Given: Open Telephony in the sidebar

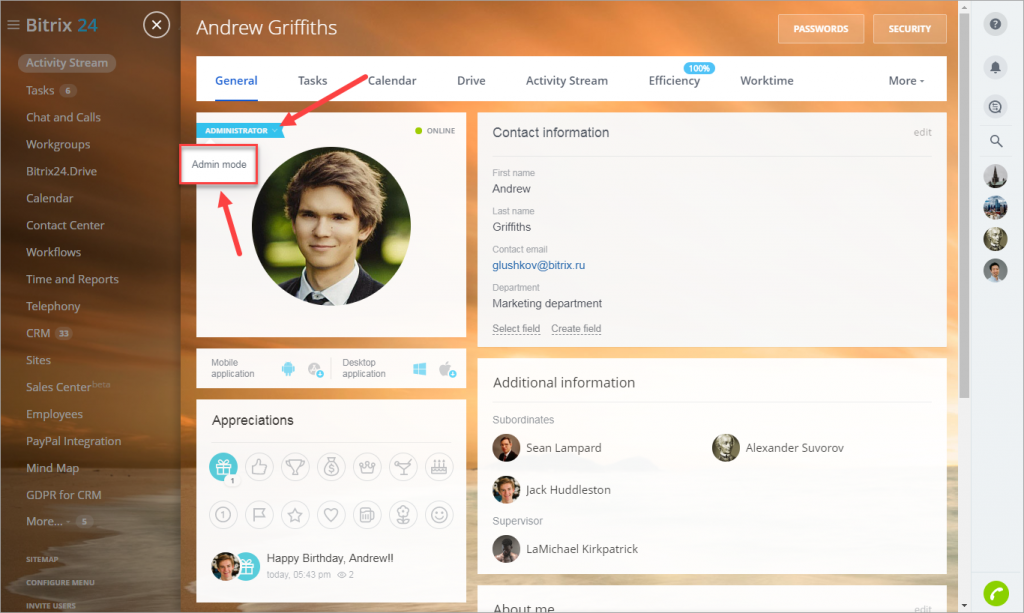Looking at the screenshot, I should [x=53, y=306].
